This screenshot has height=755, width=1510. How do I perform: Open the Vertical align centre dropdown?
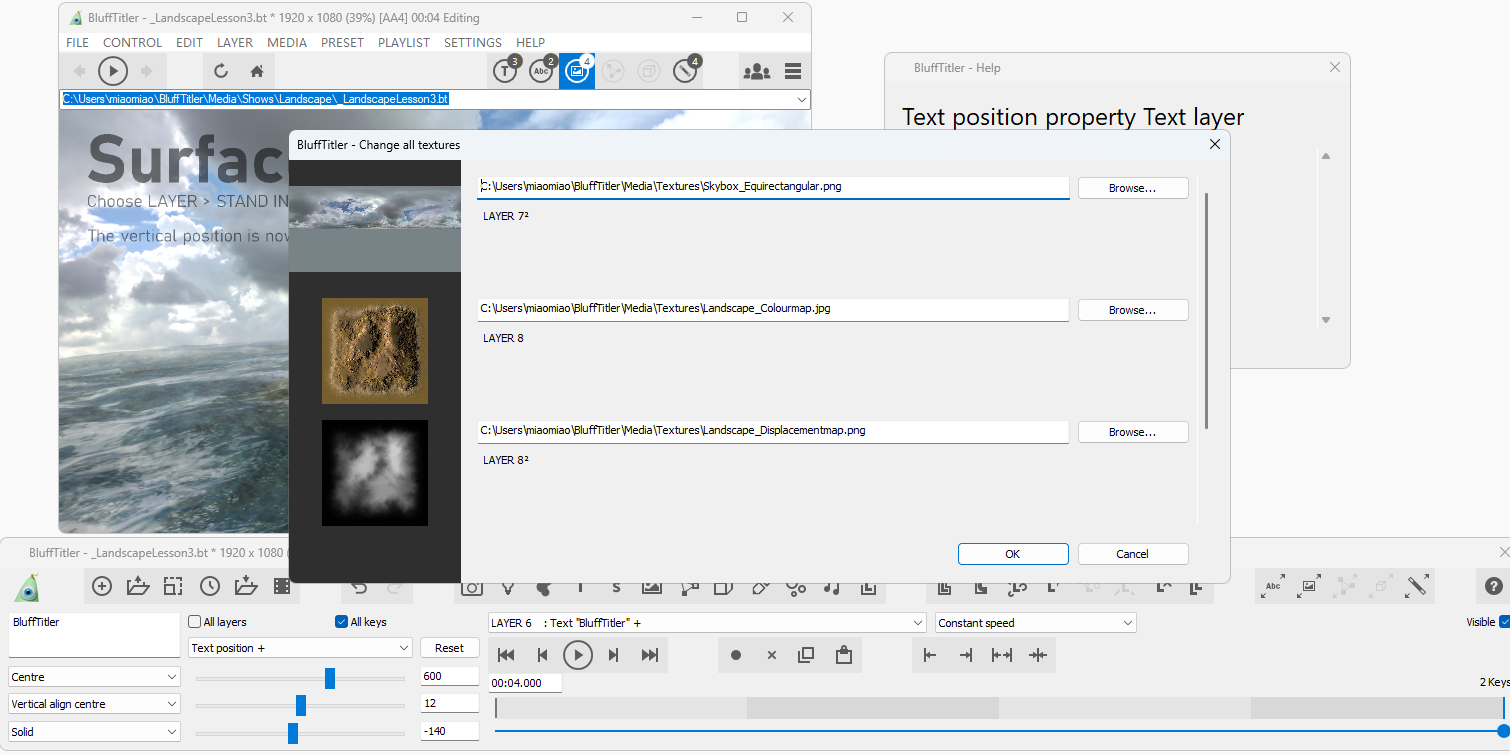[x=94, y=704]
